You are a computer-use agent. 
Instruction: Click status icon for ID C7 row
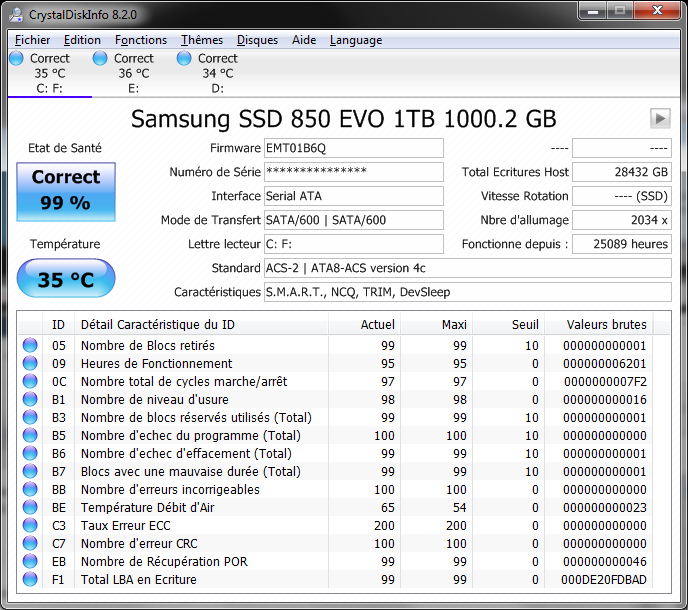(x=30, y=543)
